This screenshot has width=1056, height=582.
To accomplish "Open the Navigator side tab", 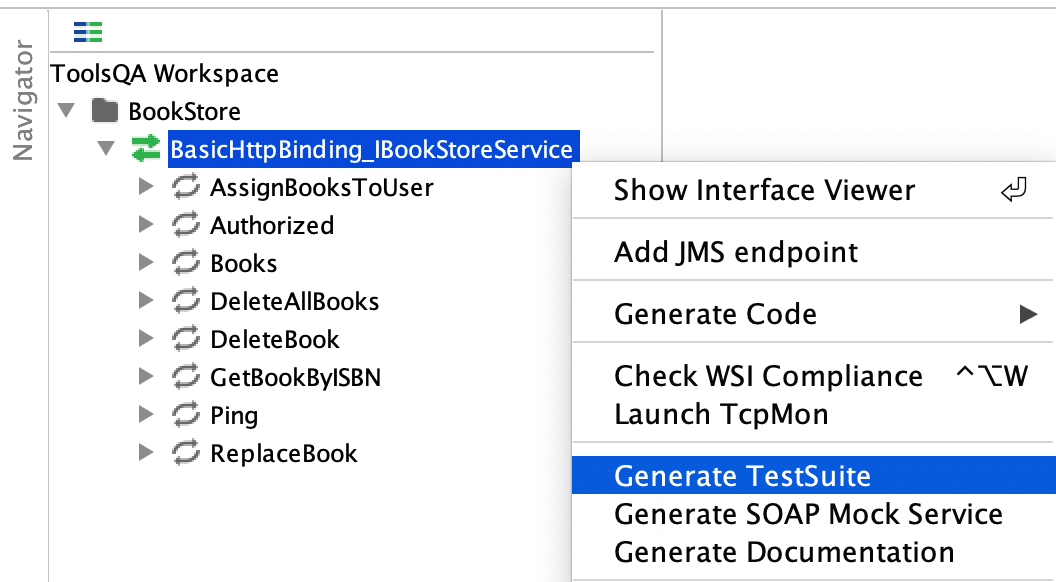I will (x=24, y=100).
